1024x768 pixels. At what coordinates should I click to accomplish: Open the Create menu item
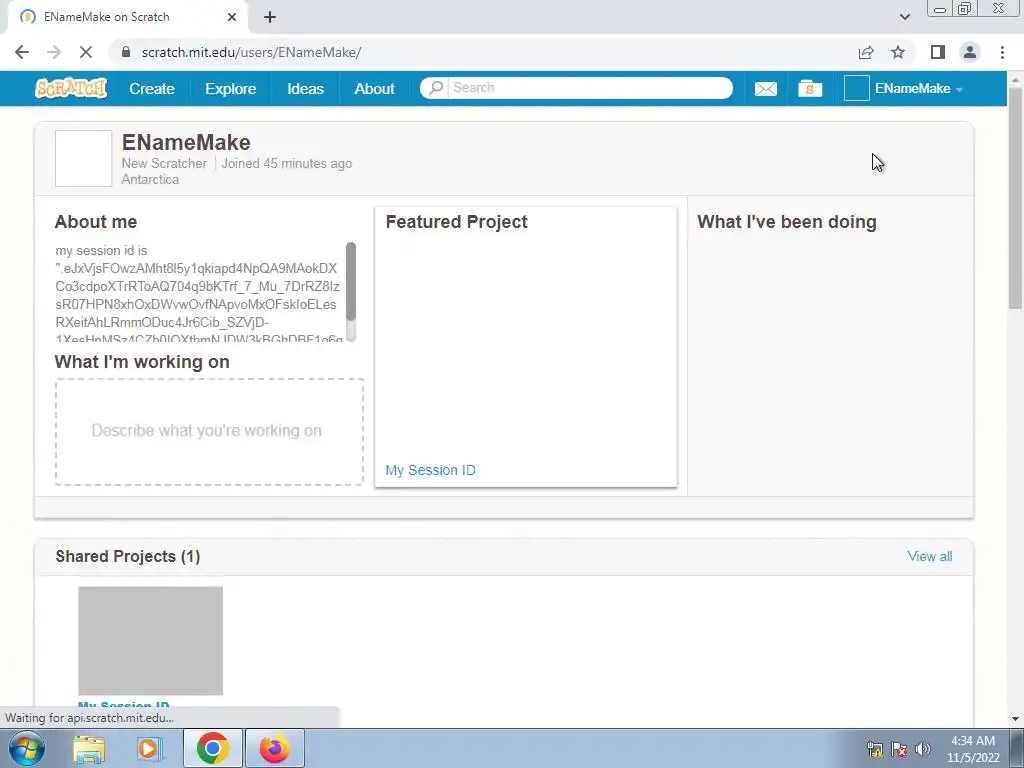[x=152, y=89]
